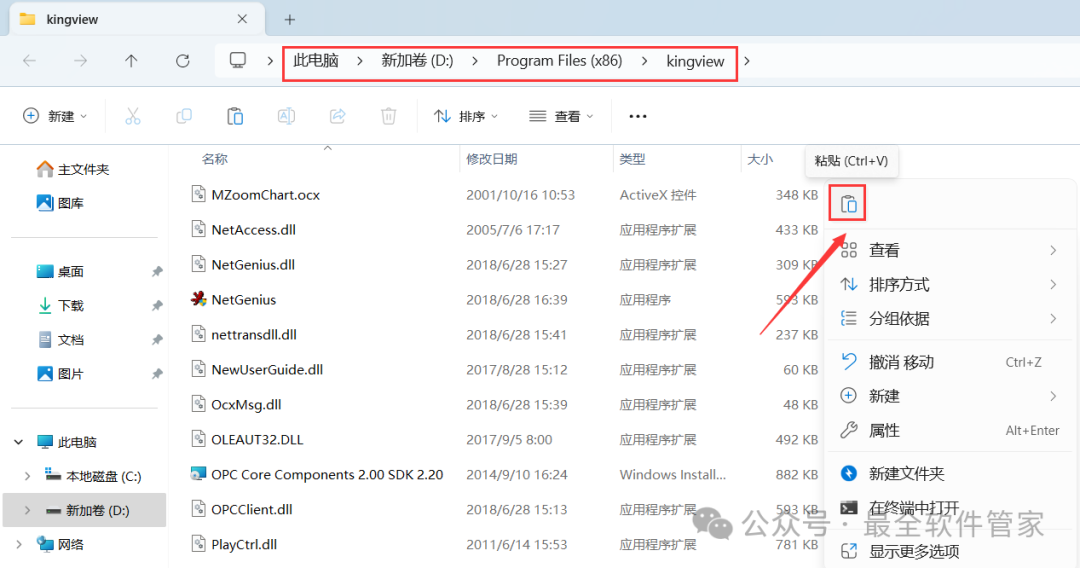Expand chevron after kingview in address bar

click(747, 61)
